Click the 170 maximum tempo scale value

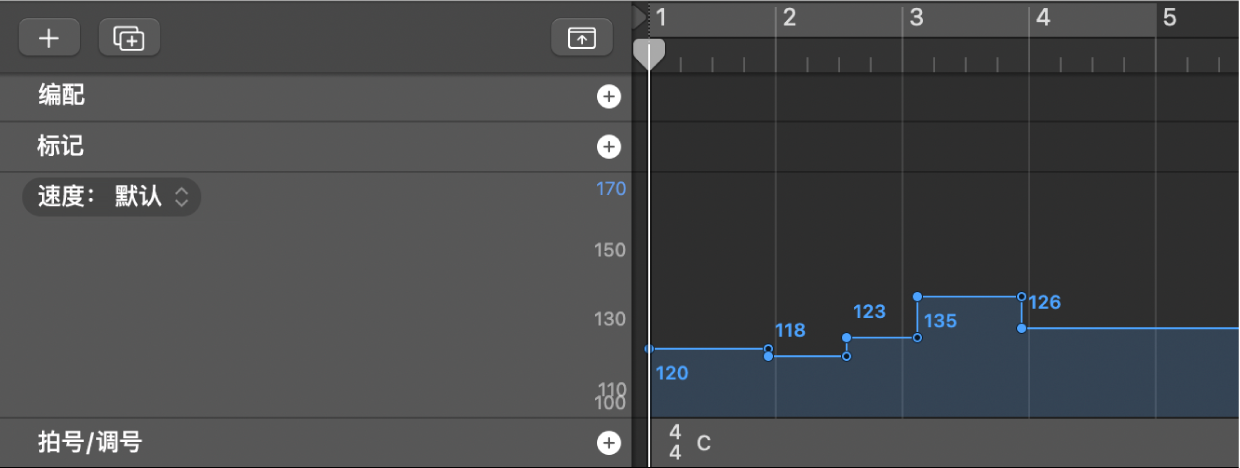tap(611, 188)
